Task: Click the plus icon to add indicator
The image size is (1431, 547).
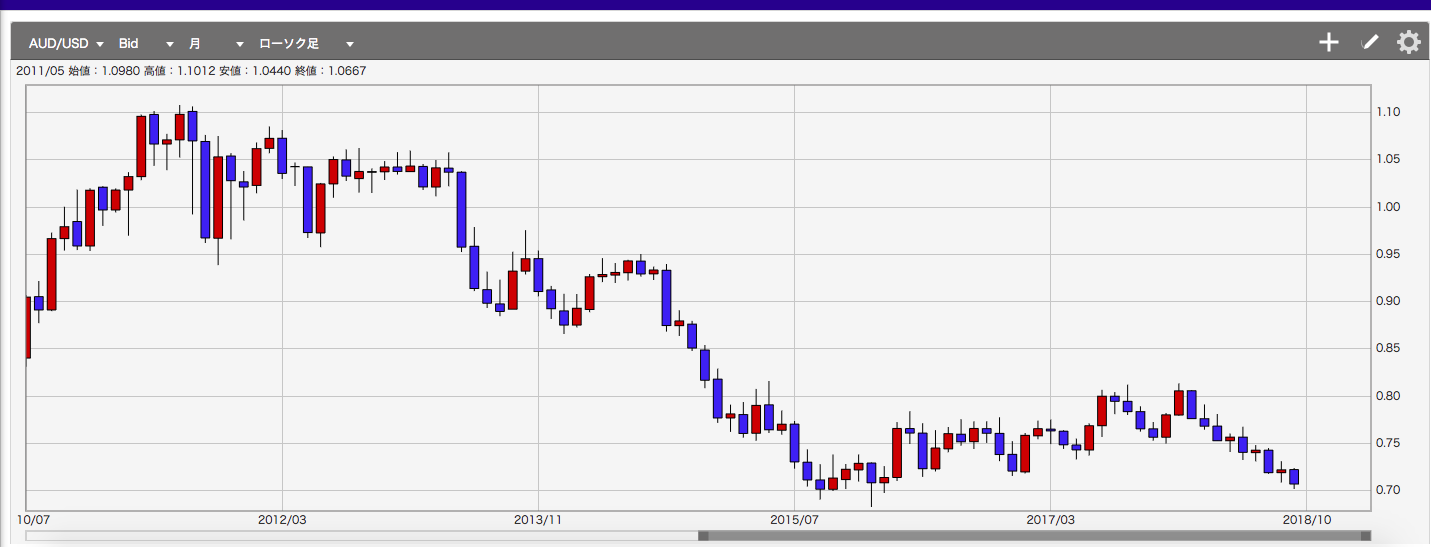Action: click(x=1328, y=42)
